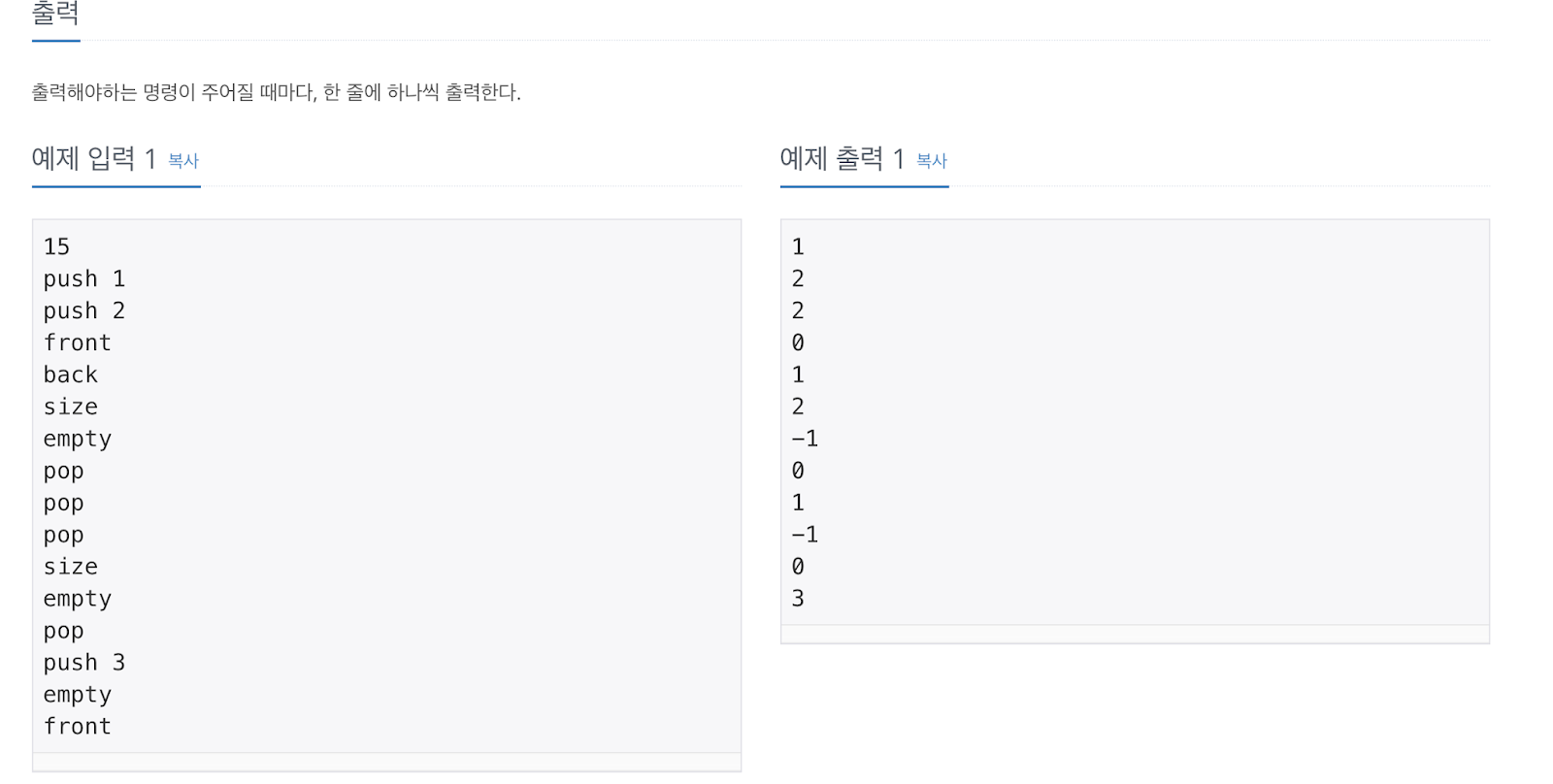Click the first -1 in sample output
Image resolution: width=1553 pixels, height=784 pixels.
[805, 439]
